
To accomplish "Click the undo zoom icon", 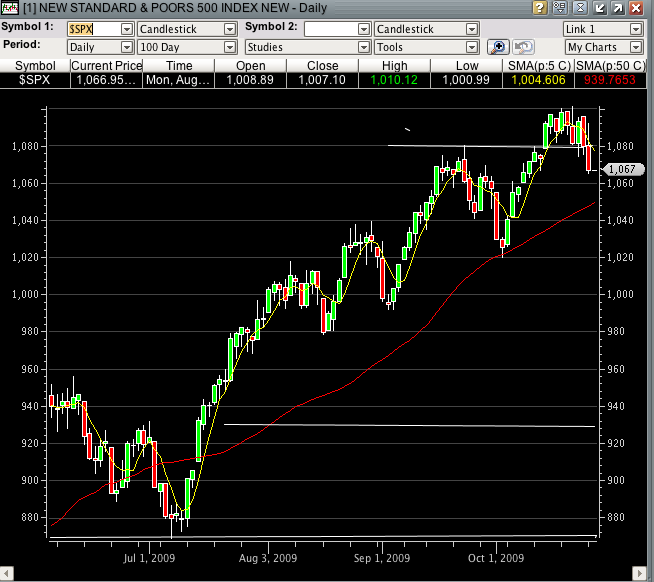I will click(x=521, y=47).
